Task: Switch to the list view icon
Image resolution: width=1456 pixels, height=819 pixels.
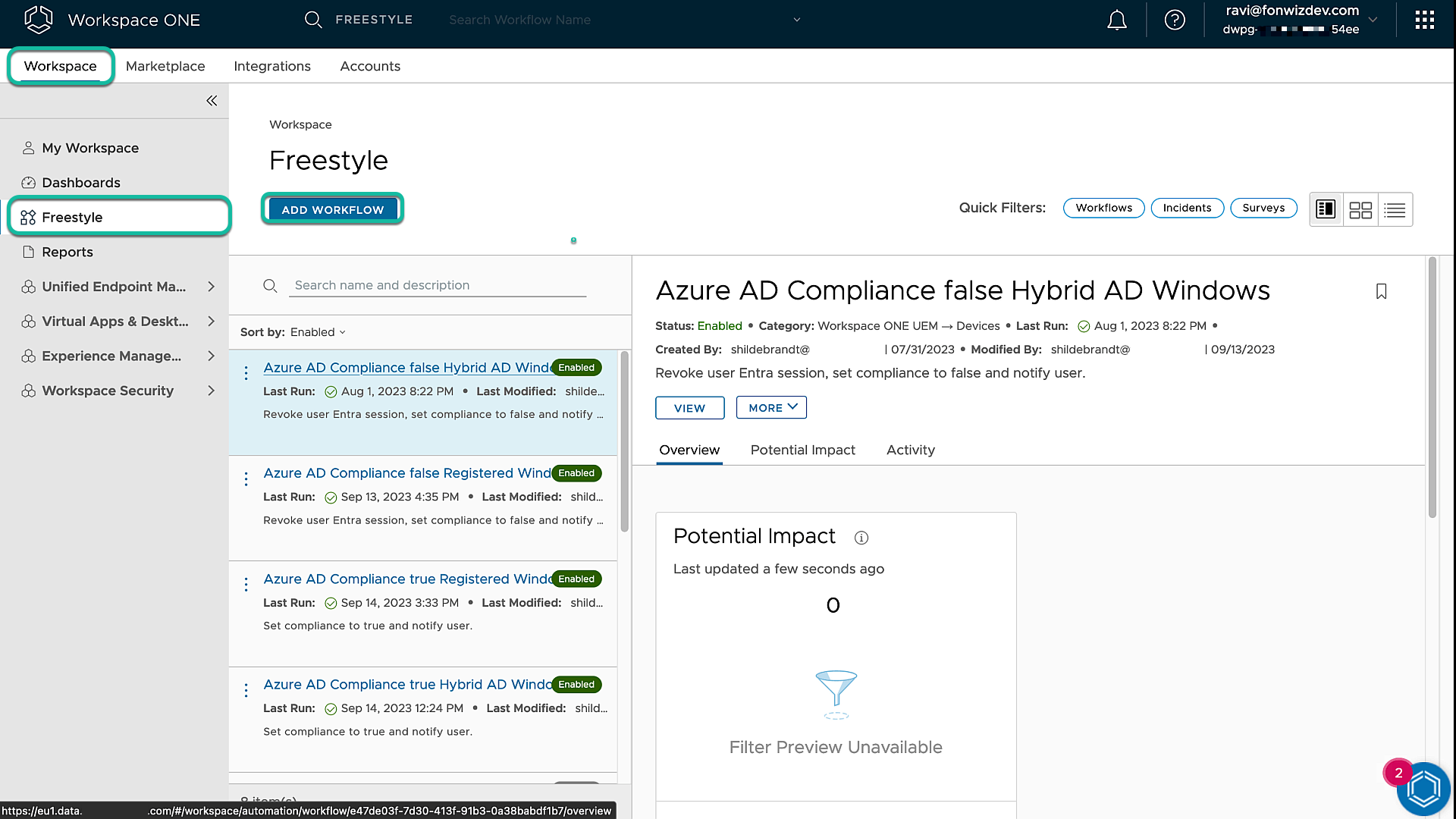Action: point(1395,210)
